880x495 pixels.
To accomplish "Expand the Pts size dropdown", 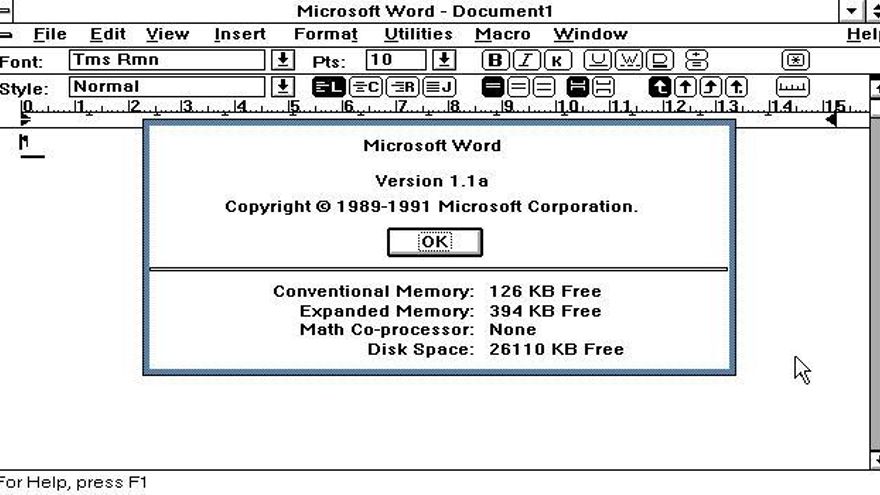I will [445, 61].
